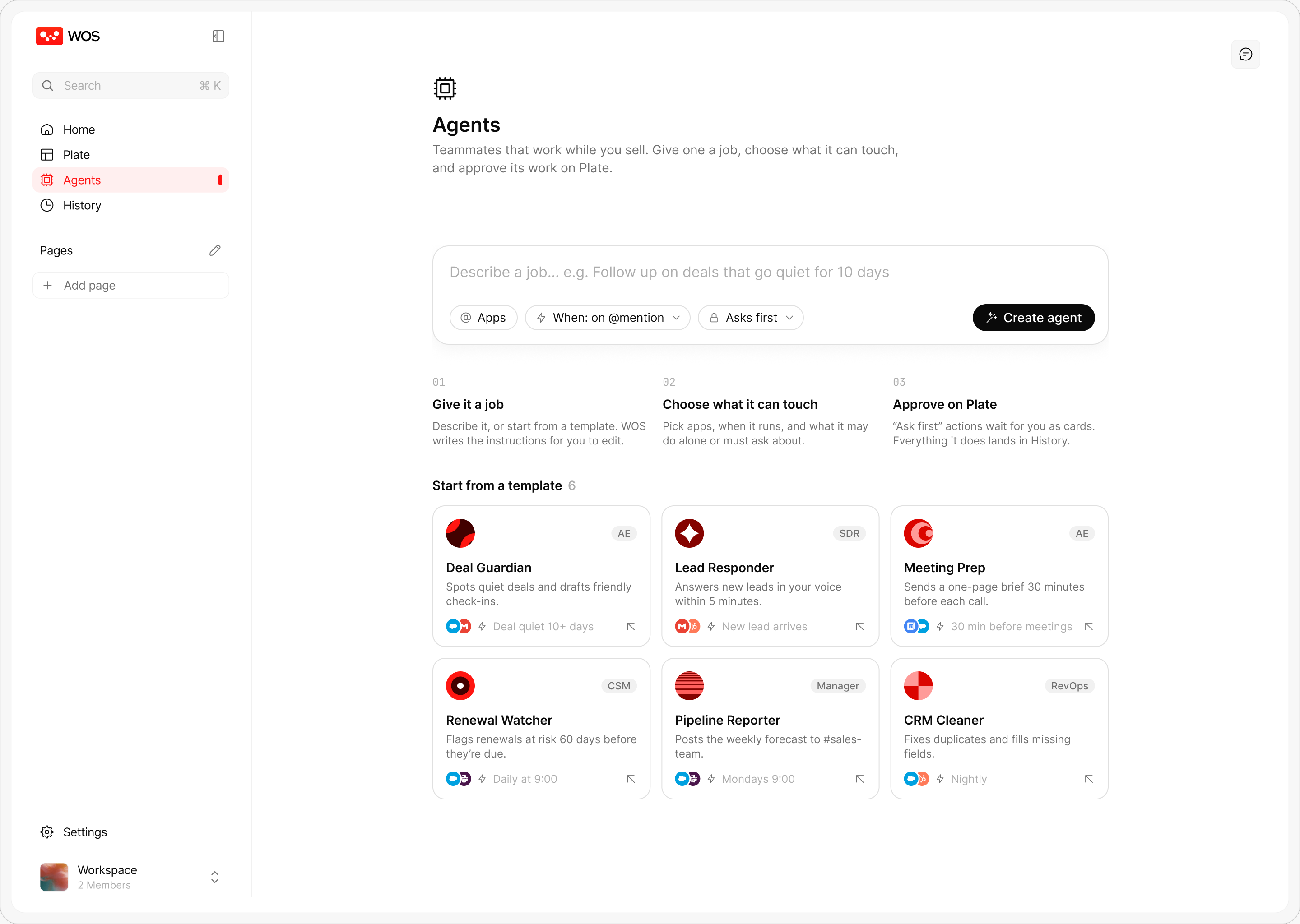Image resolution: width=1300 pixels, height=924 pixels.
Task: Click the pencil icon beside Pages
Action: pos(214,250)
